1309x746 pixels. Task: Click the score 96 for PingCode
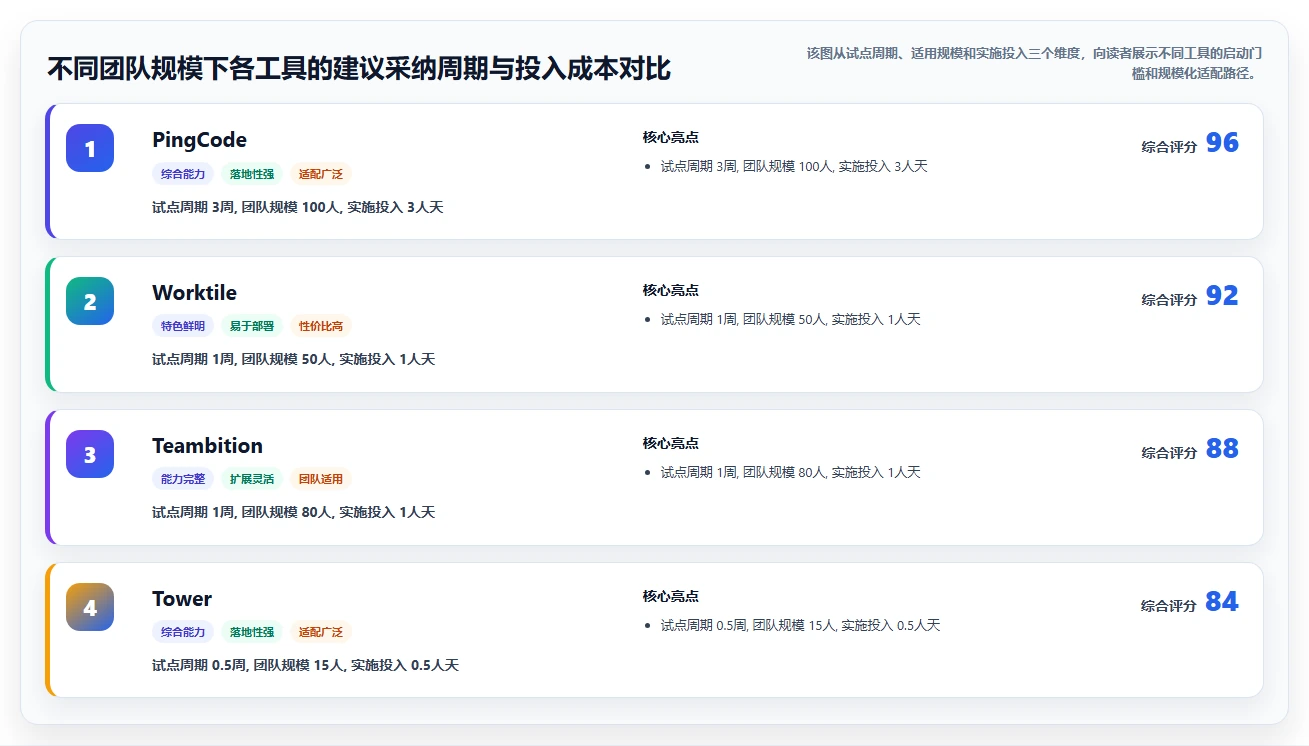tap(1222, 143)
